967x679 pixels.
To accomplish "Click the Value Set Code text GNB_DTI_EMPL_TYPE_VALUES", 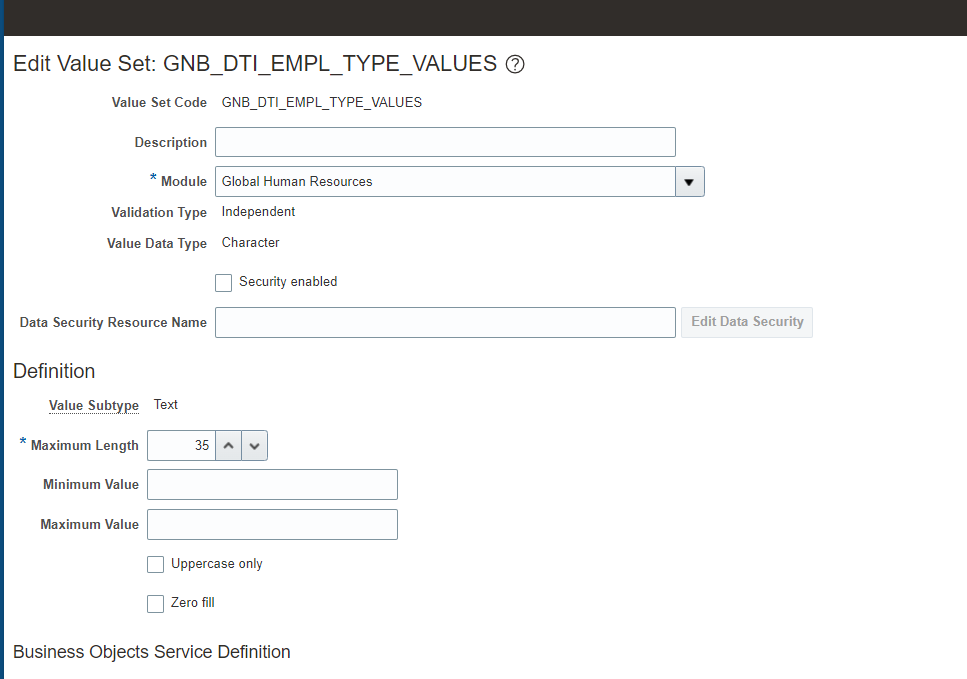I will click(322, 102).
